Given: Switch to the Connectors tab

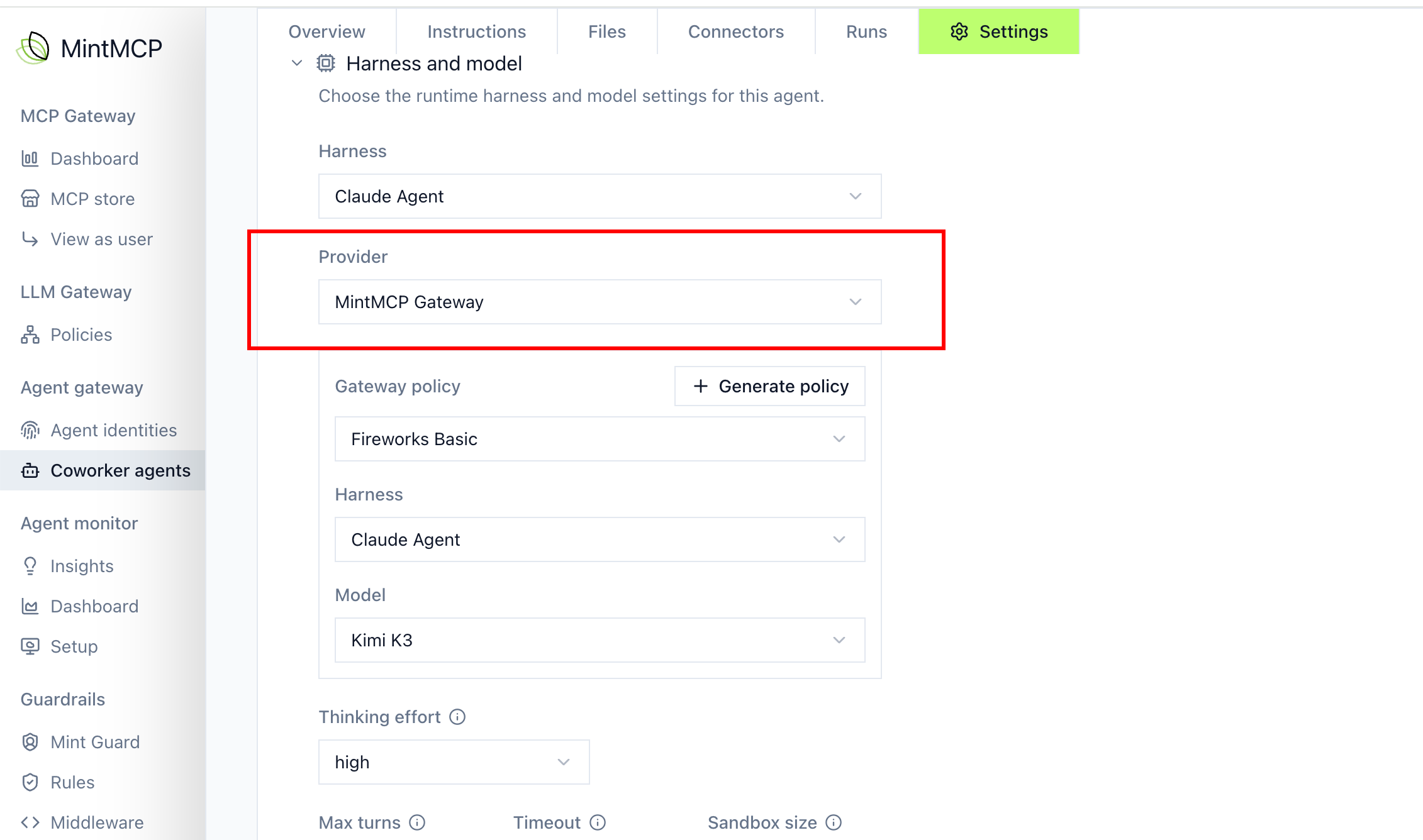Looking at the screenshot, I should pyautogui.click(x=735, y=31).
